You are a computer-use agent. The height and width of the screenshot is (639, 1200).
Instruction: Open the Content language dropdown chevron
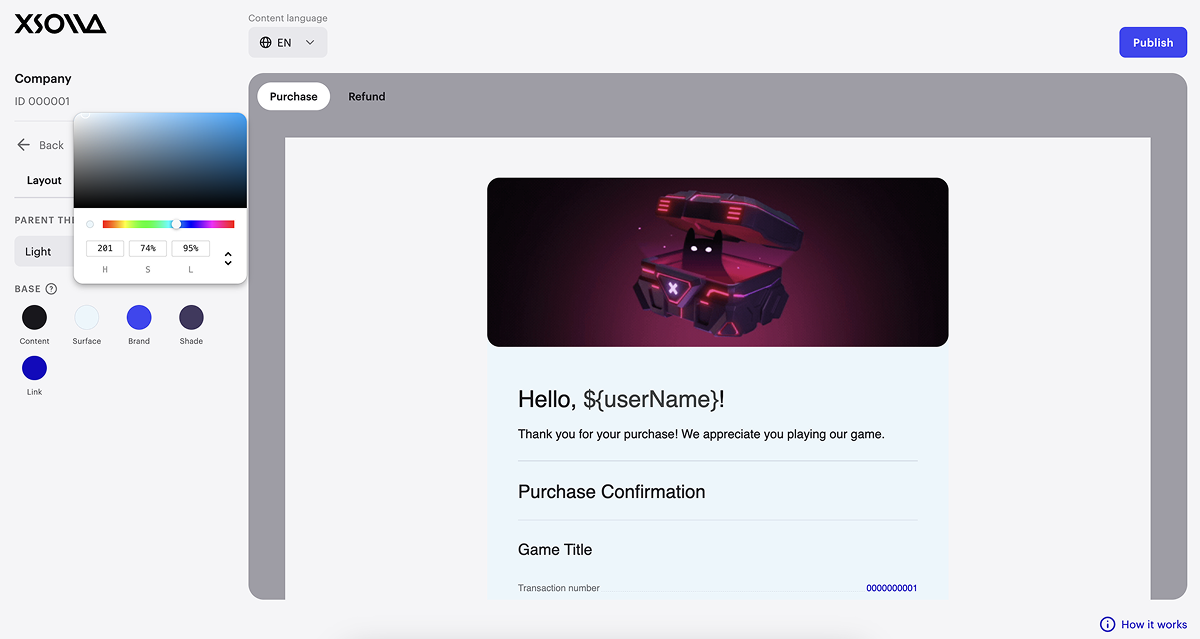pos(310,43)
